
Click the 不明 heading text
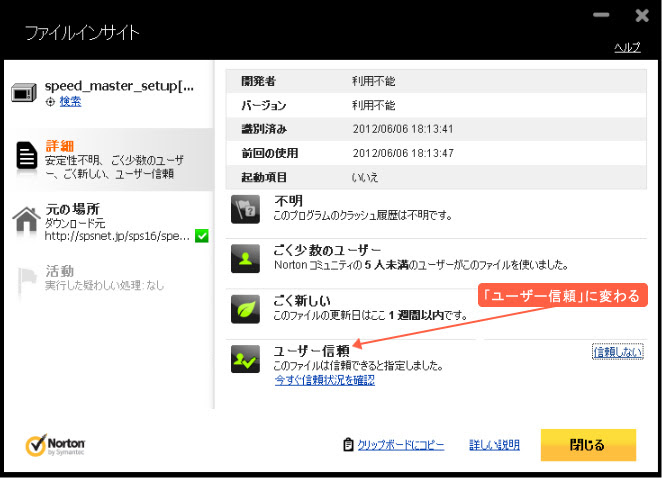288,201
